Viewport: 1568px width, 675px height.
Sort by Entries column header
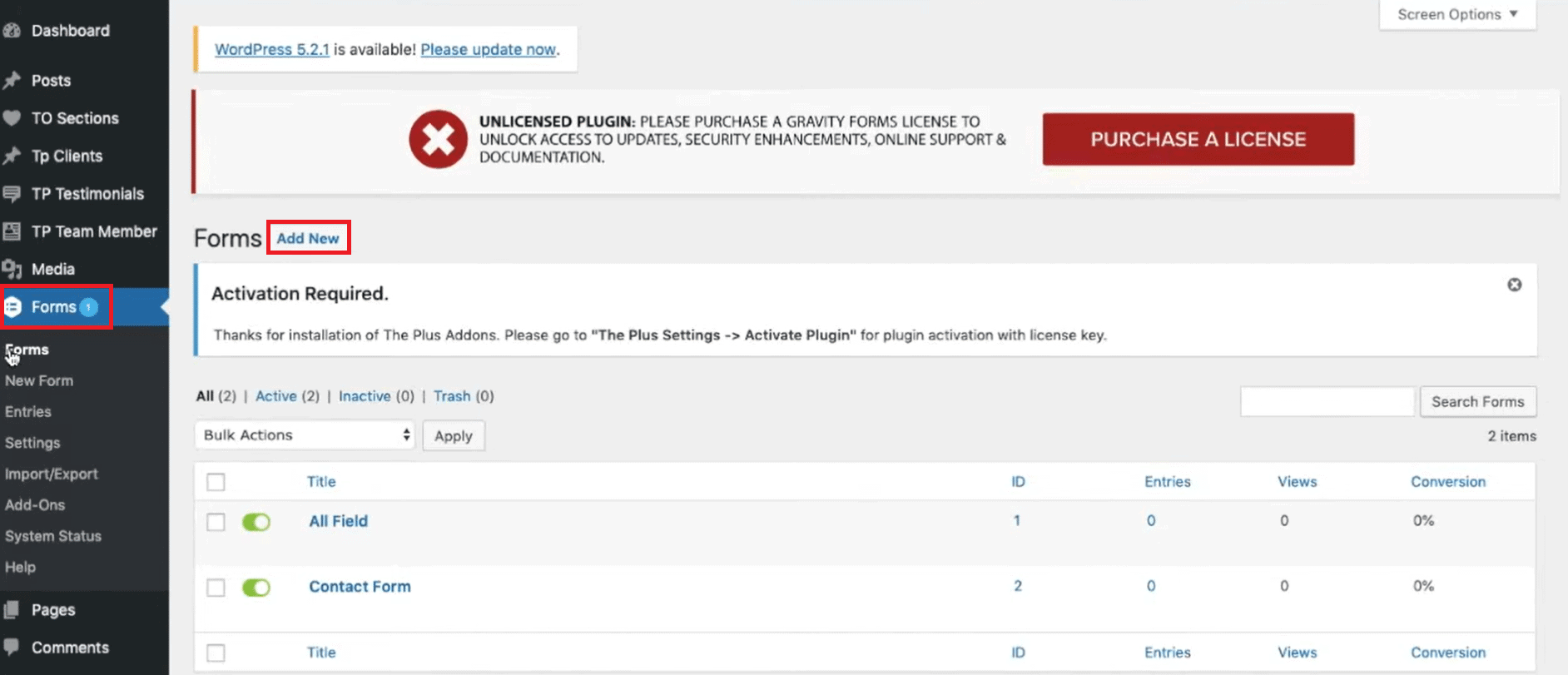coord(1168,482)
